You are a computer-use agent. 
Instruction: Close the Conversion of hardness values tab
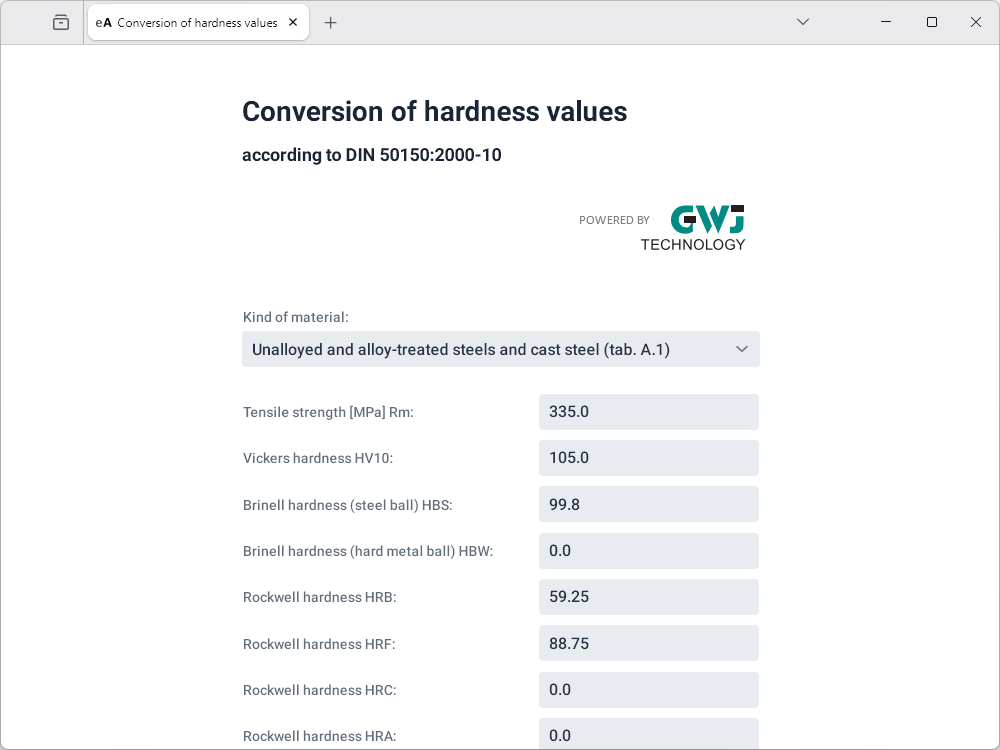click(293, 22)
